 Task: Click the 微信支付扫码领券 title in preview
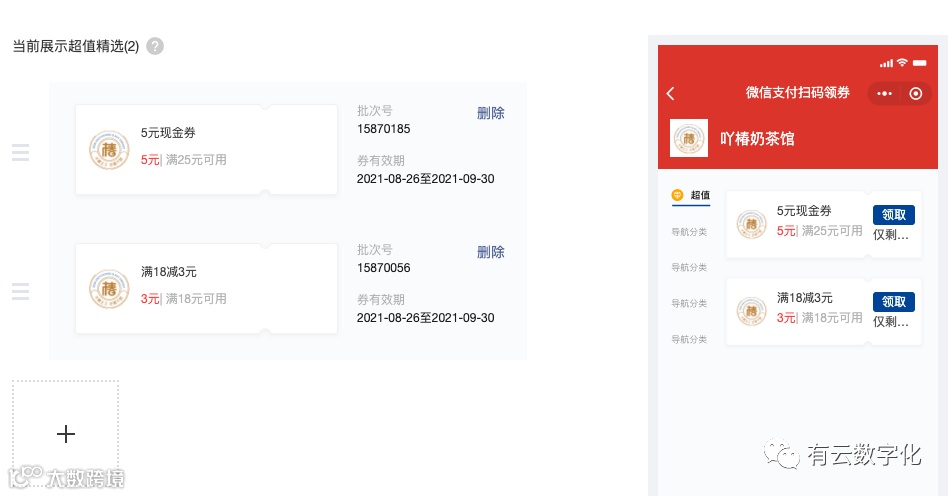point(798,93)
